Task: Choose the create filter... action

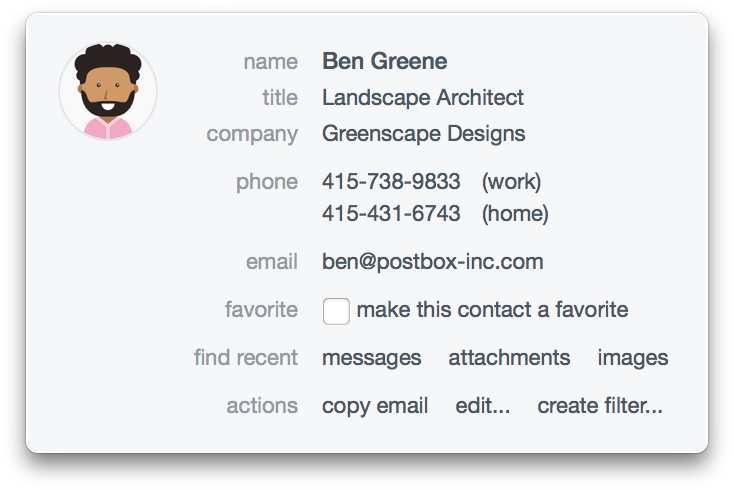Action: (599, 406)
